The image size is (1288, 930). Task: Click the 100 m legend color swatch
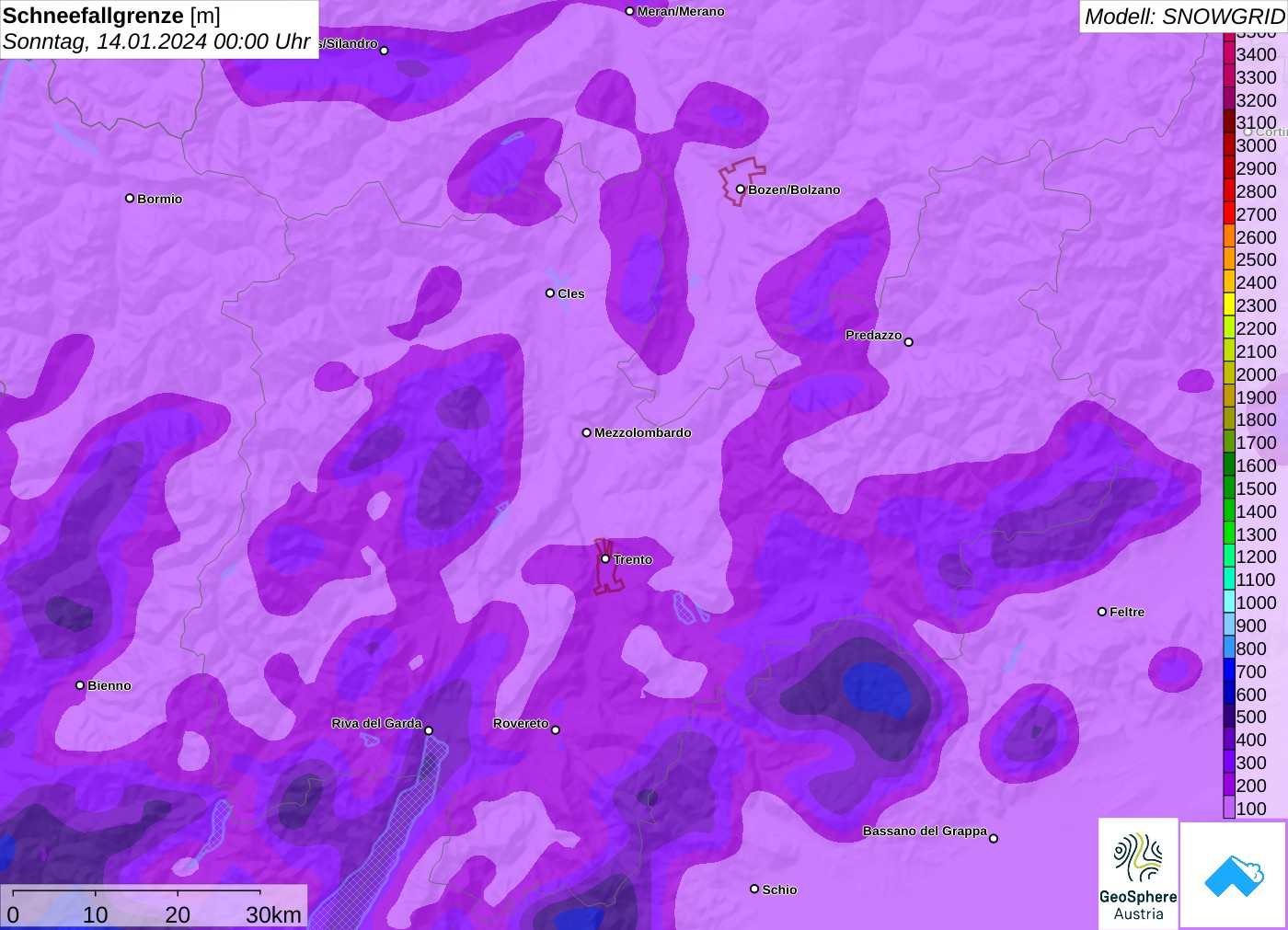coord(1229,809)
